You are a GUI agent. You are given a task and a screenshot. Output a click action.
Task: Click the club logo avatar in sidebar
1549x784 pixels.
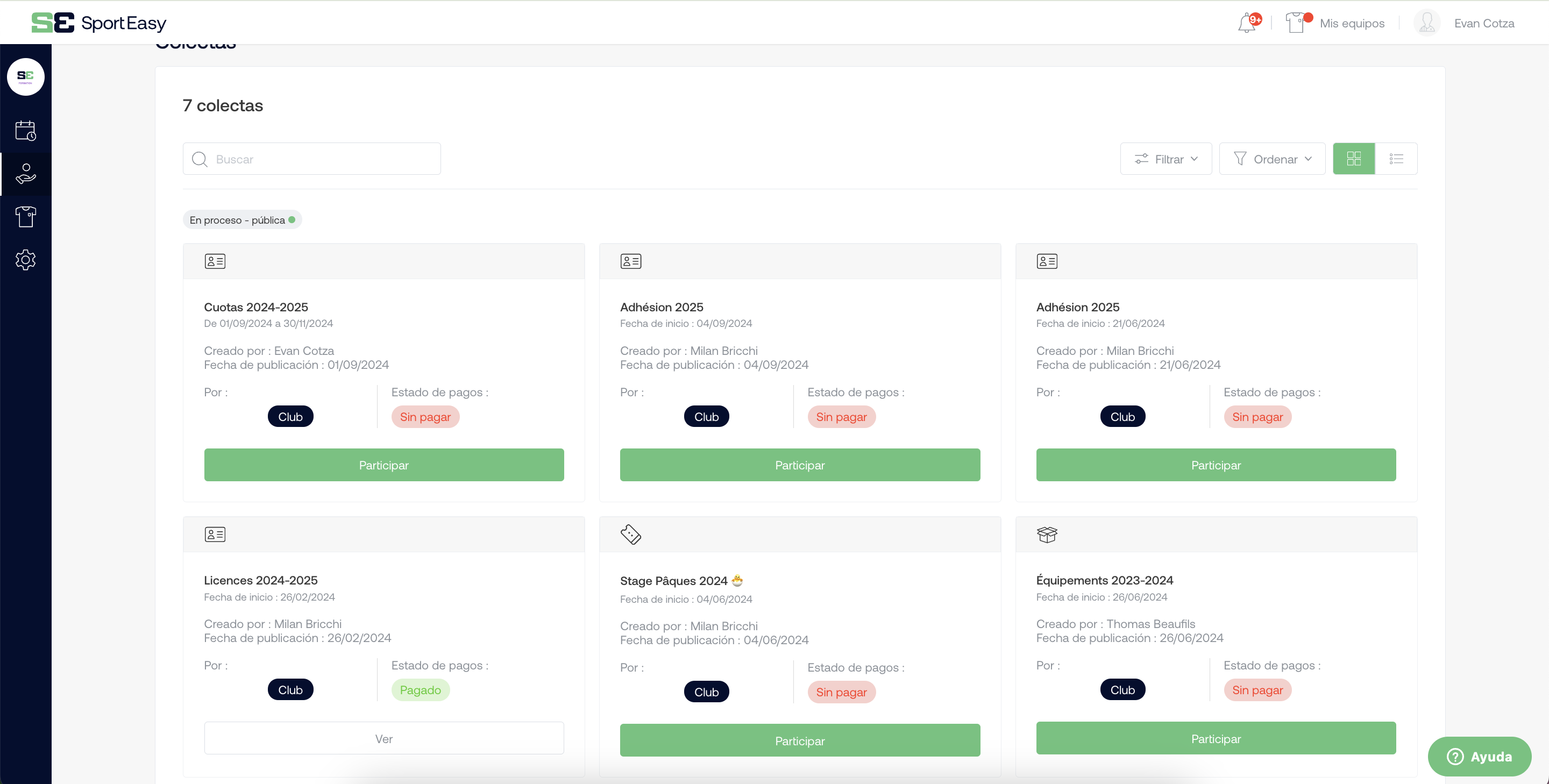pyautogui.click(x=25, y=76)
